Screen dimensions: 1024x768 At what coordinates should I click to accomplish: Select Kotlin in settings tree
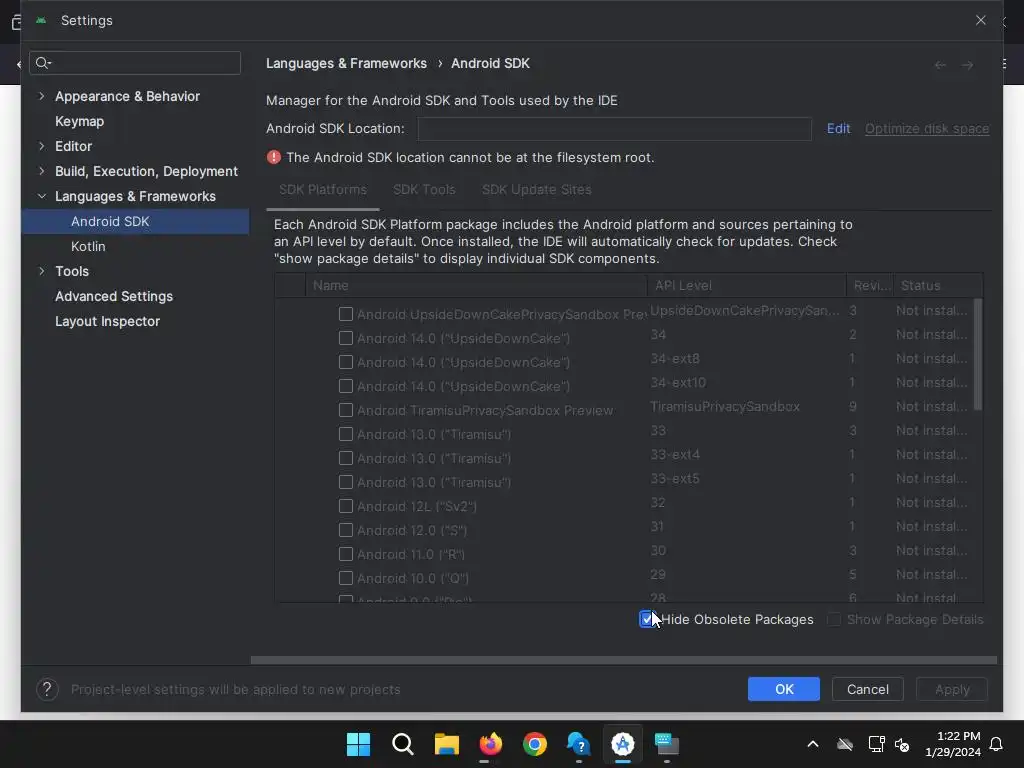point(88,246)
